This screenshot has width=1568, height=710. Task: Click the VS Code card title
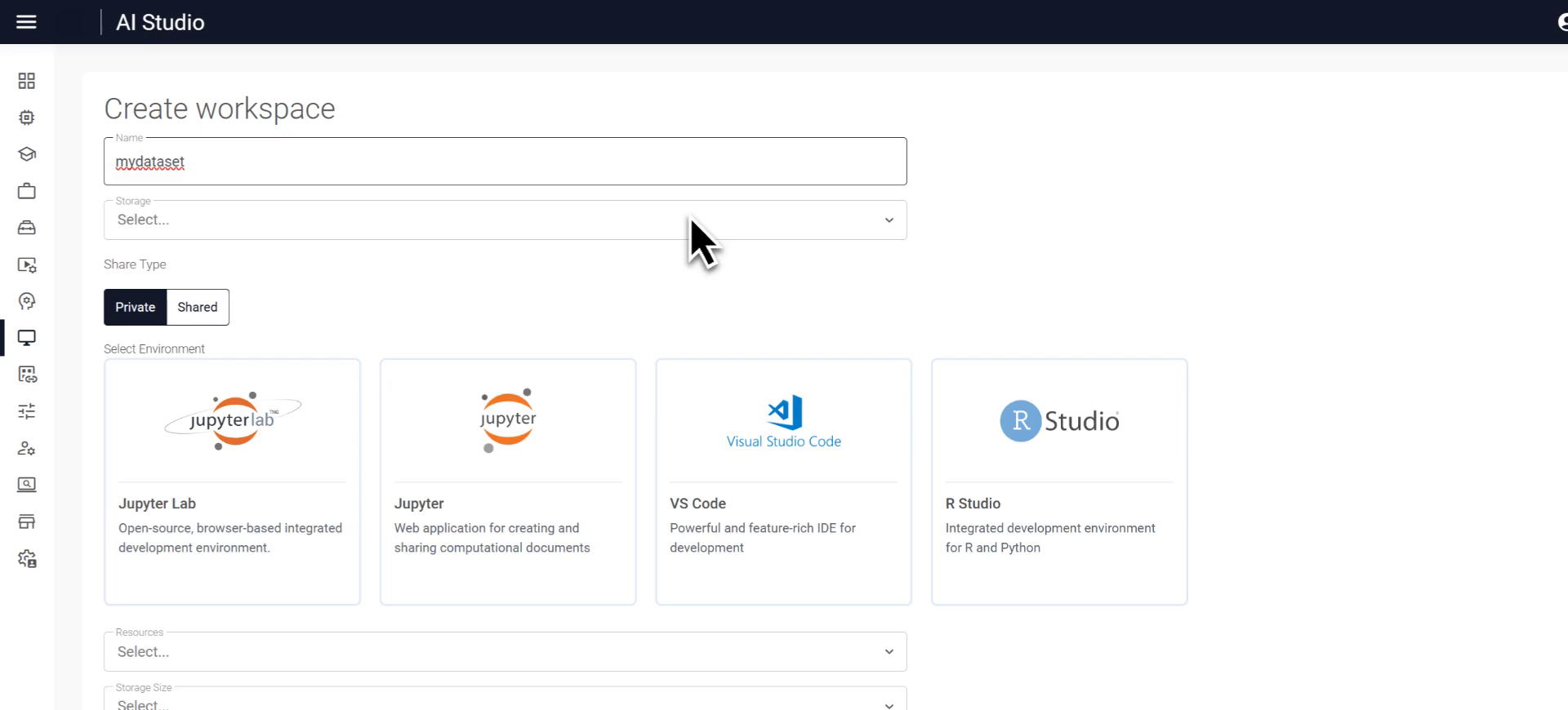pos(697,504)
